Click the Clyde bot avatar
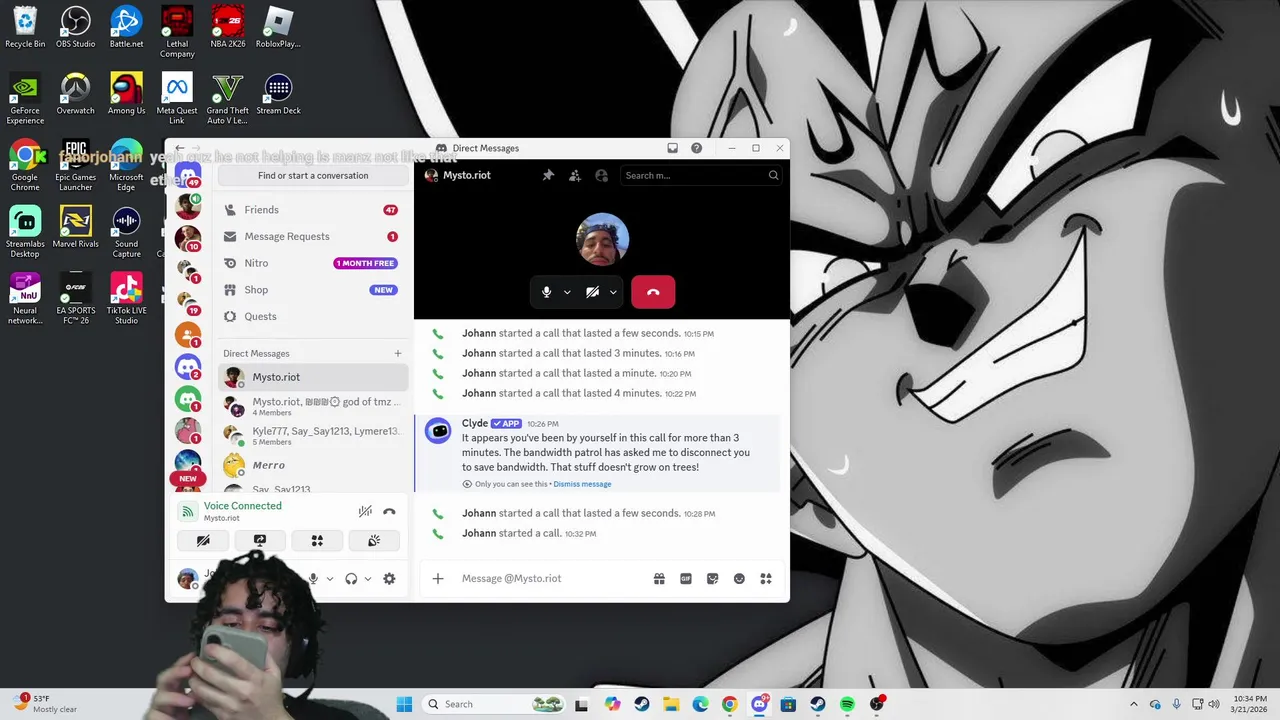 438,431
